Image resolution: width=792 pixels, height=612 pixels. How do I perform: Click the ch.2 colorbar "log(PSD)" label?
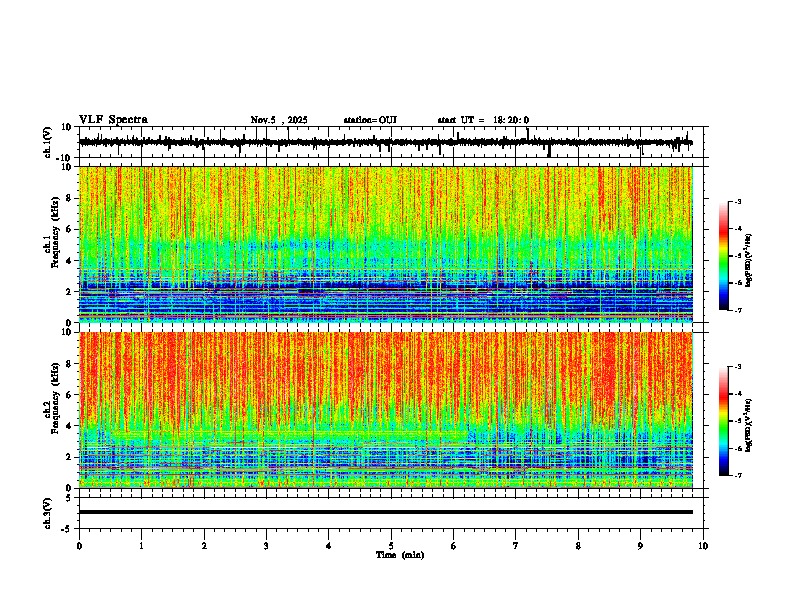coord(748,425)
